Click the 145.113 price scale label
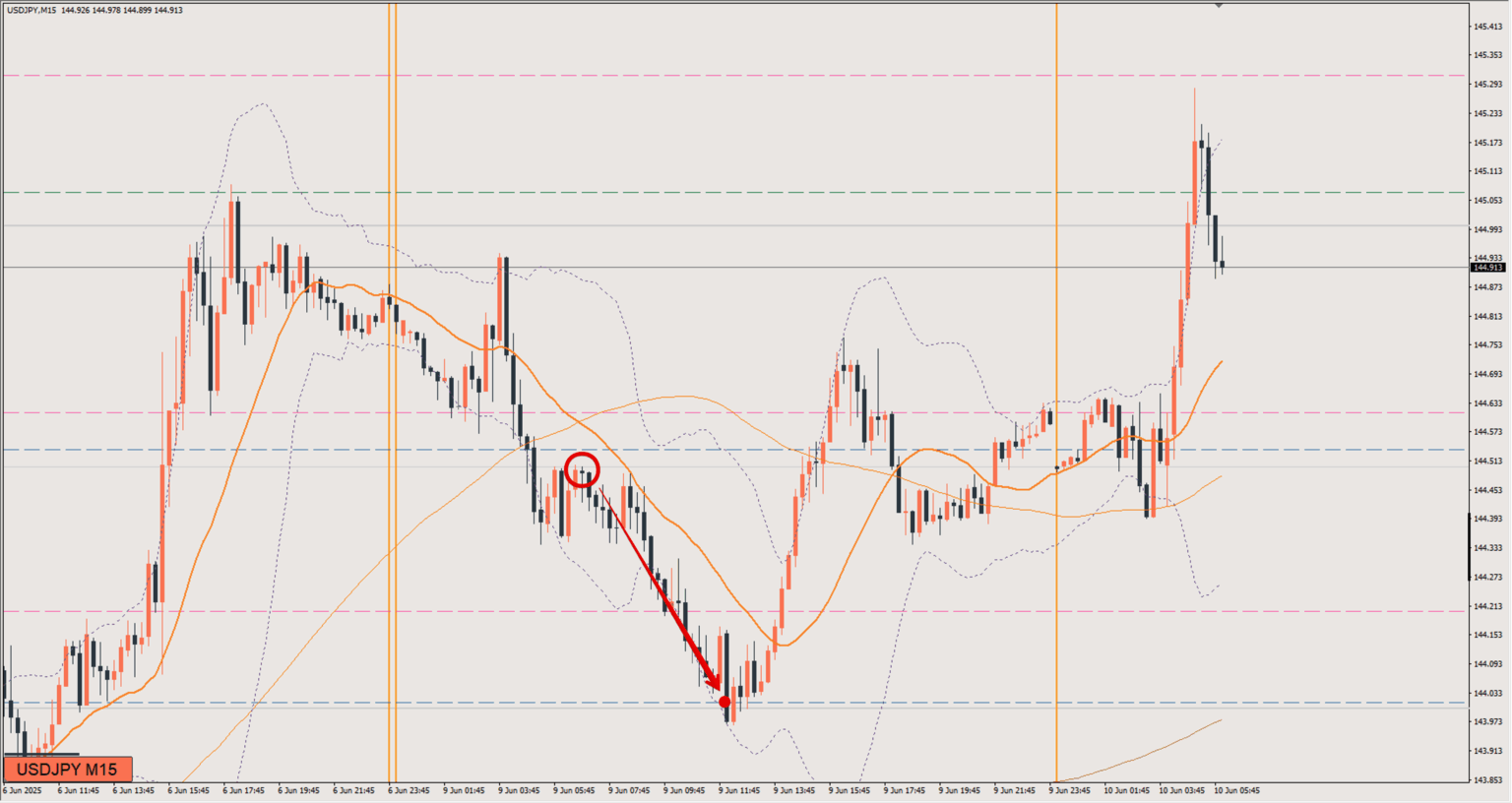Image resolution: width=1512 pixels, height=803 pixels. pos(1487,171)
